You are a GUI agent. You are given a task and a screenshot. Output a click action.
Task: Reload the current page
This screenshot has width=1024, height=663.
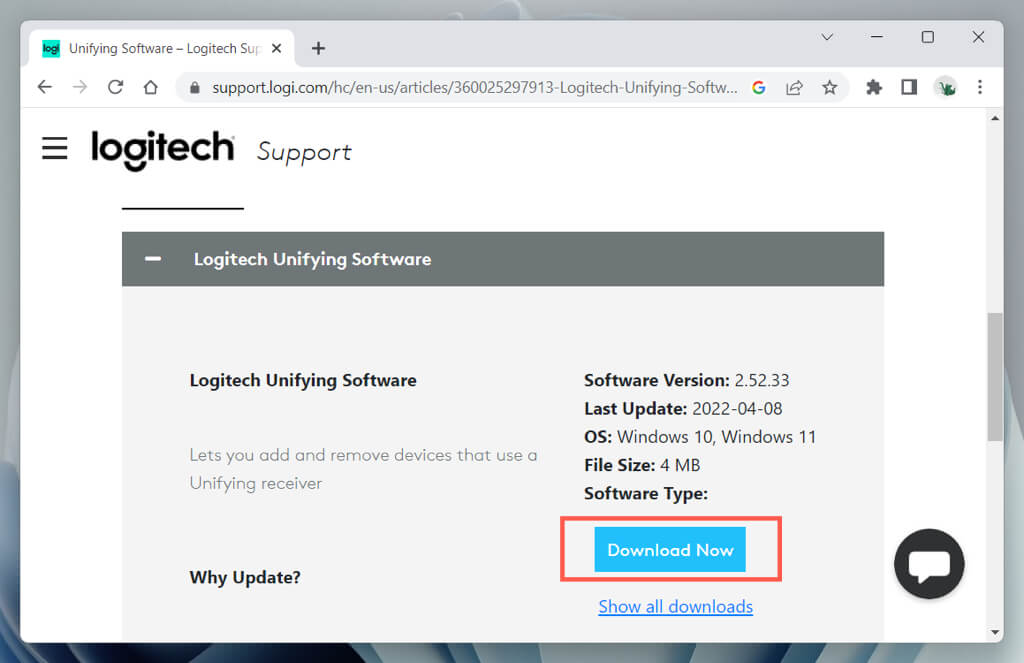pos(115,87)
